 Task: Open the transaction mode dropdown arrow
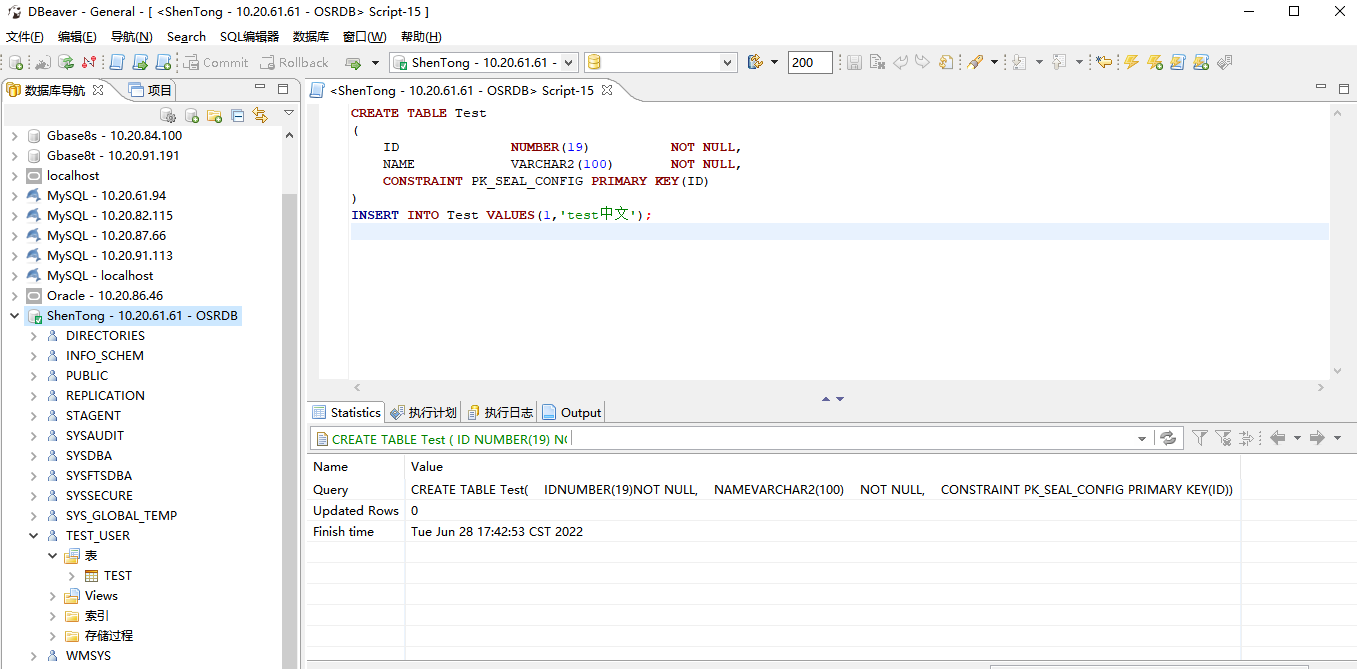376,62
